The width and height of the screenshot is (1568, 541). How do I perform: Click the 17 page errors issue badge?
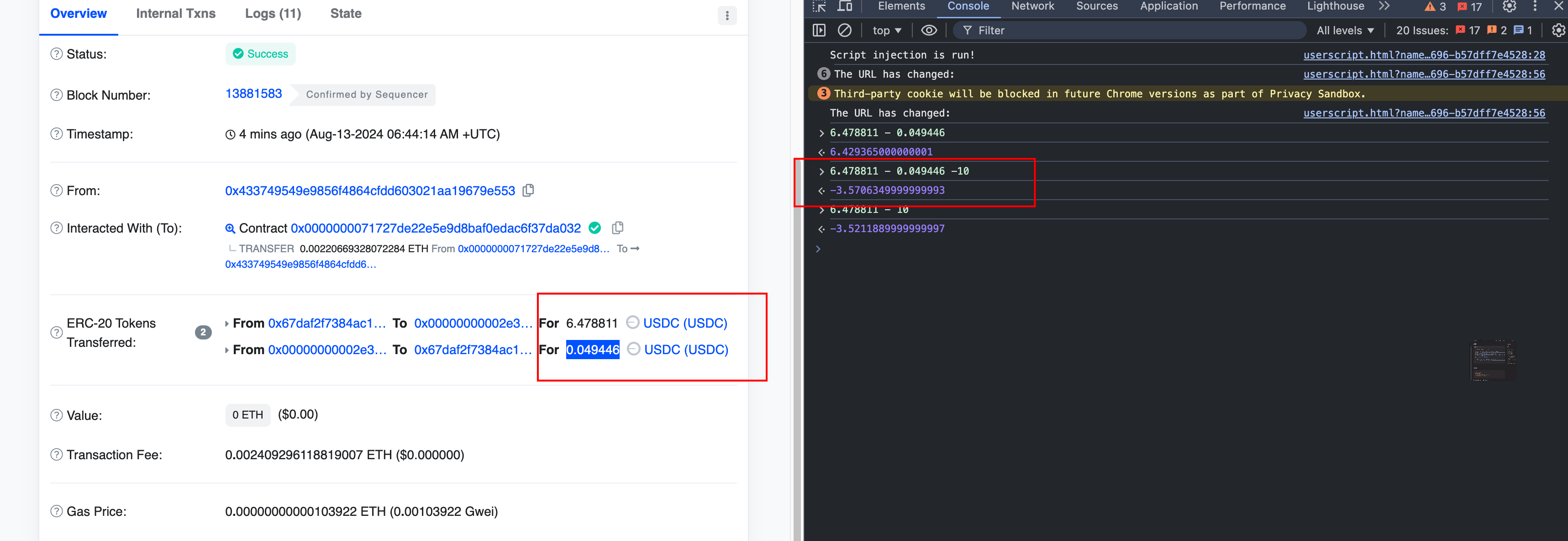pyautogui.click(x=1468, y=31)
